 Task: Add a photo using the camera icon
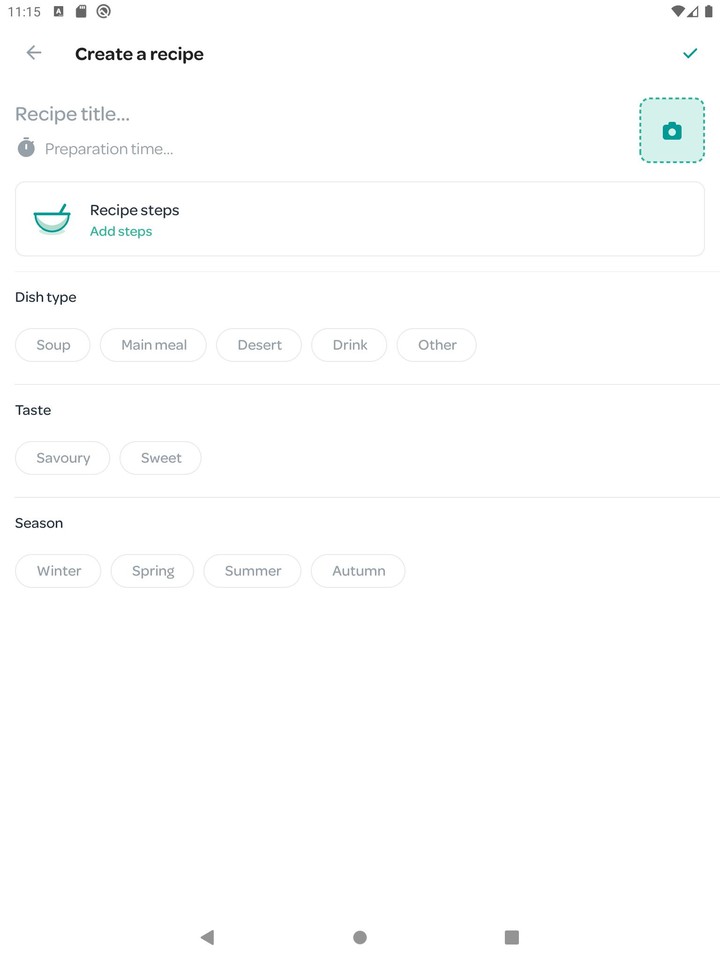click(x=672, y=130)
